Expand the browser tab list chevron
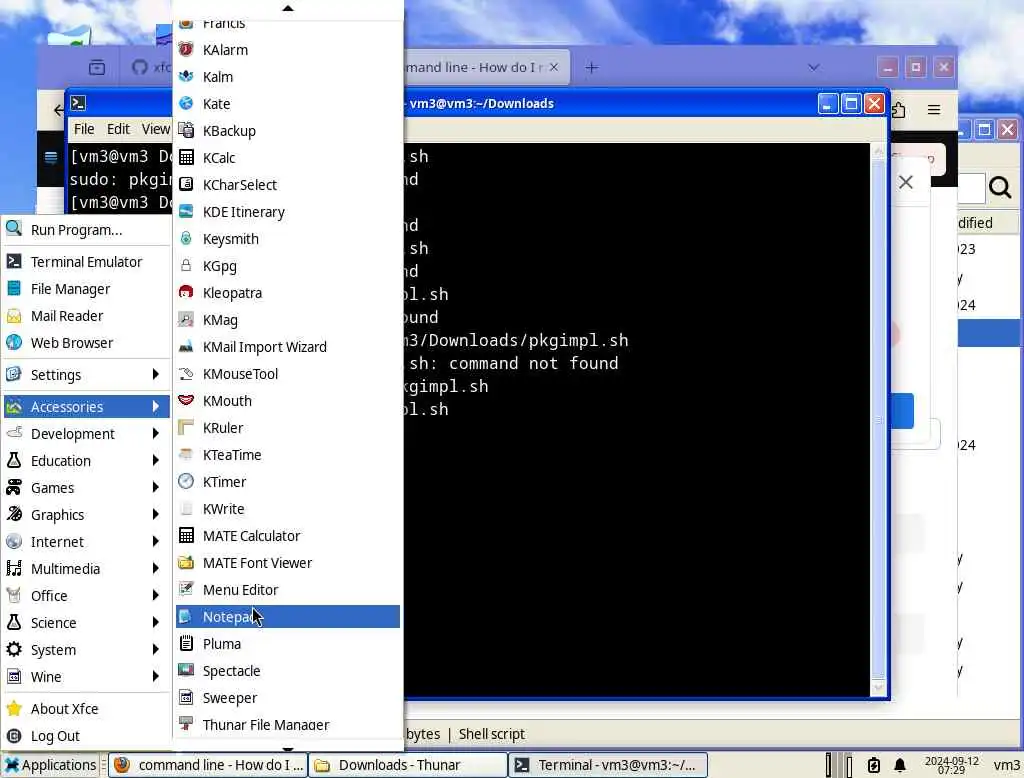 [x=814, y=67]
